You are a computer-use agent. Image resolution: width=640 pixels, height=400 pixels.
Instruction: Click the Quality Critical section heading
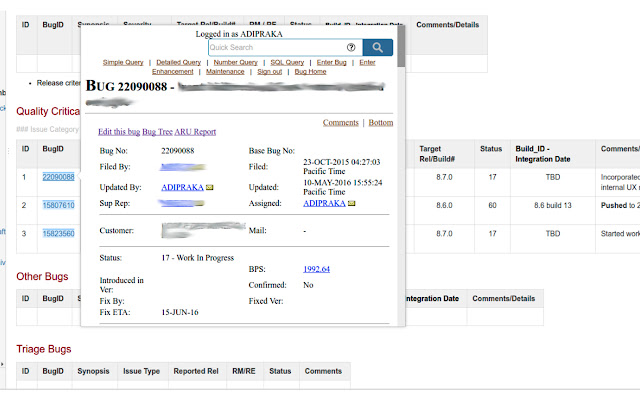pyautogui.click(x=48, y=111)
